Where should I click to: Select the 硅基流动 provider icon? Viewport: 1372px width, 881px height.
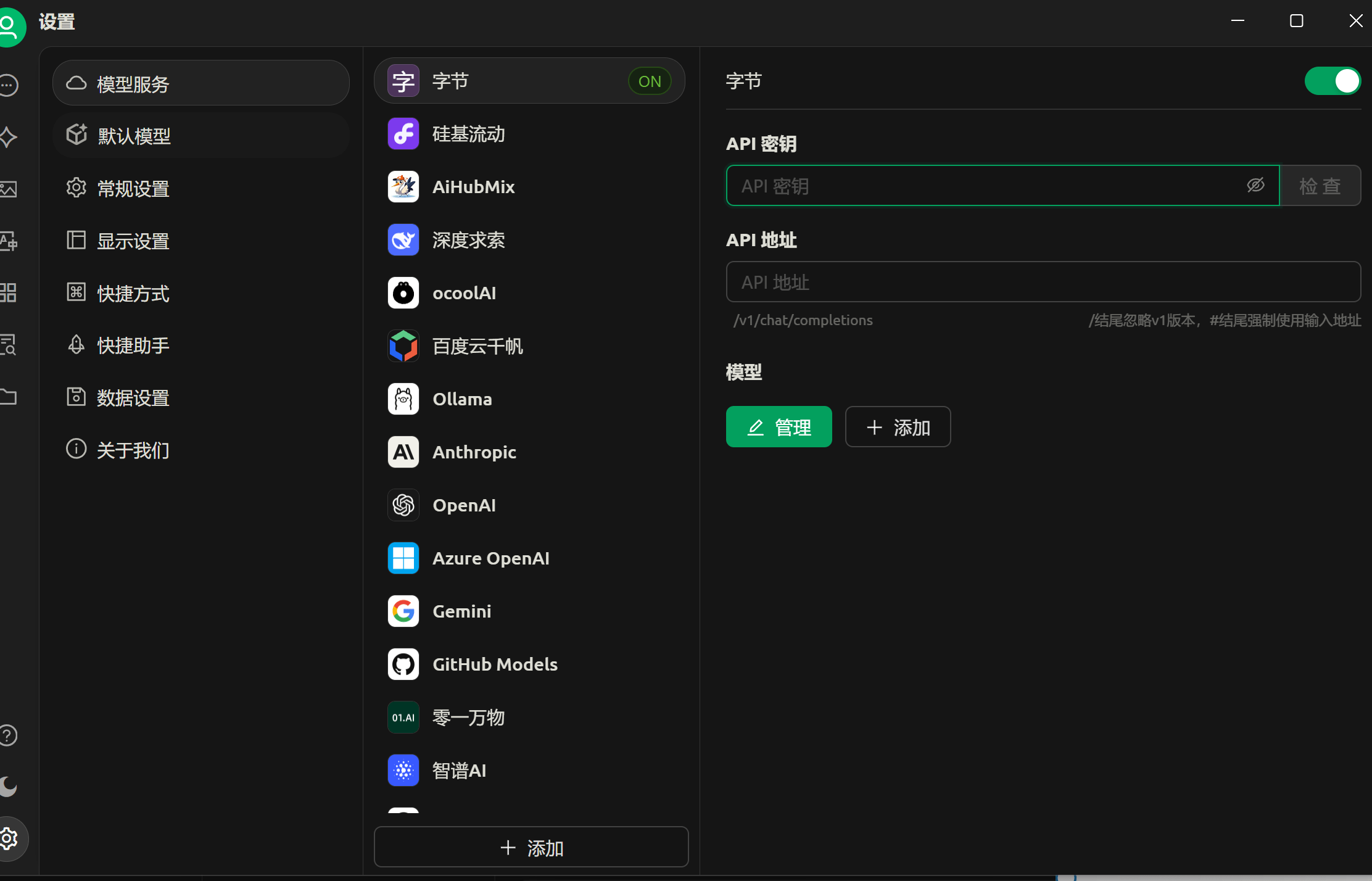tap(403, 134)
